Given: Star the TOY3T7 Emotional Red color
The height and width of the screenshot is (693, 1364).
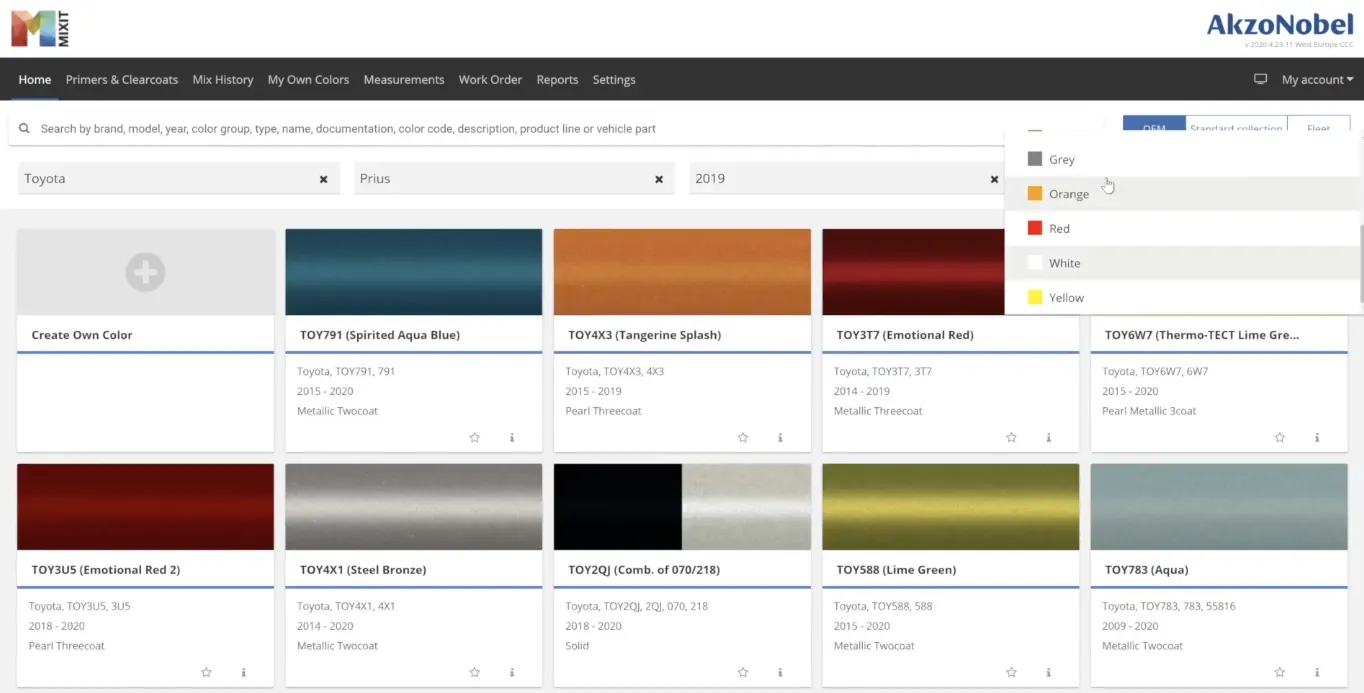Looking at the screenshot, I should 1011,437.
